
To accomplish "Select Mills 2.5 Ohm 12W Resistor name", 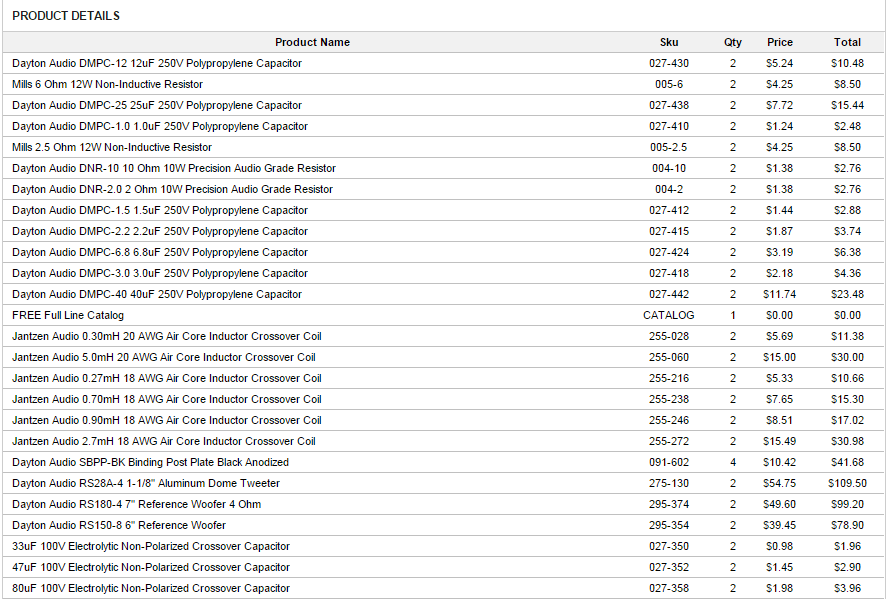I will pos(112,147).
